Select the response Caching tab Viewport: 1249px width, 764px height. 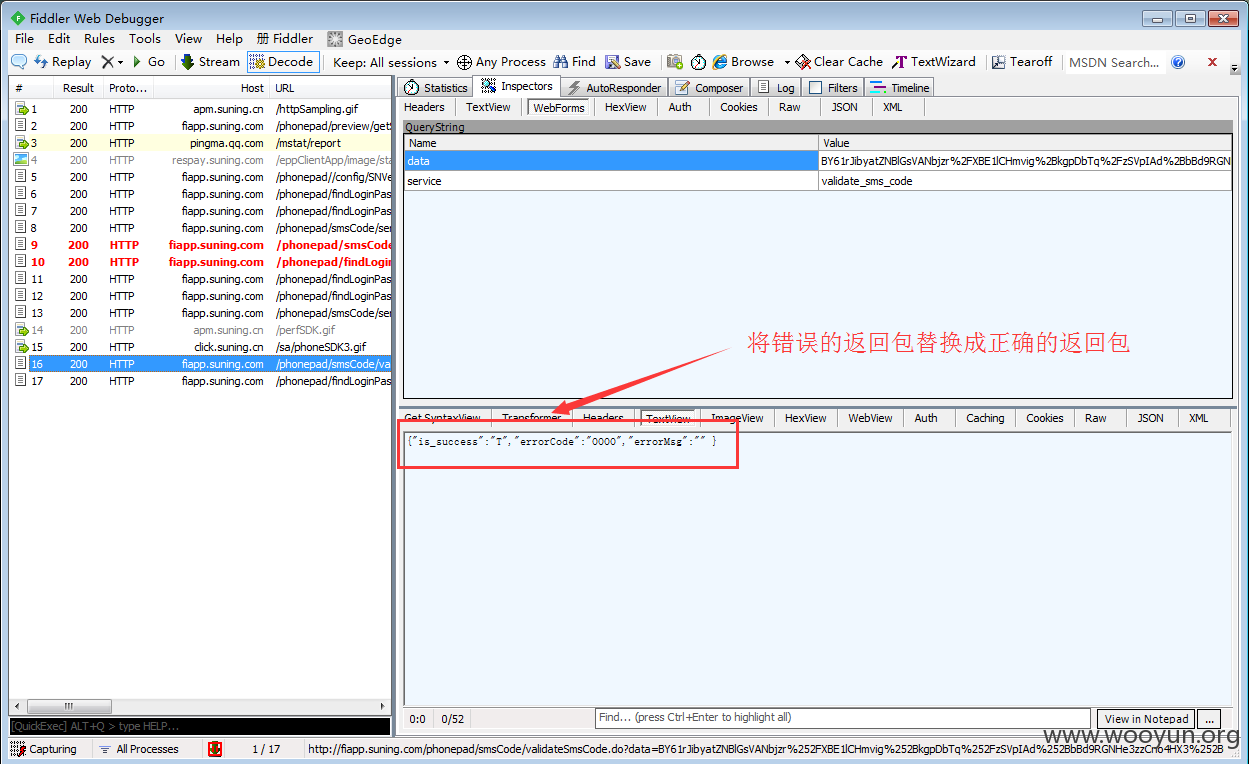[x=985, y=418]
